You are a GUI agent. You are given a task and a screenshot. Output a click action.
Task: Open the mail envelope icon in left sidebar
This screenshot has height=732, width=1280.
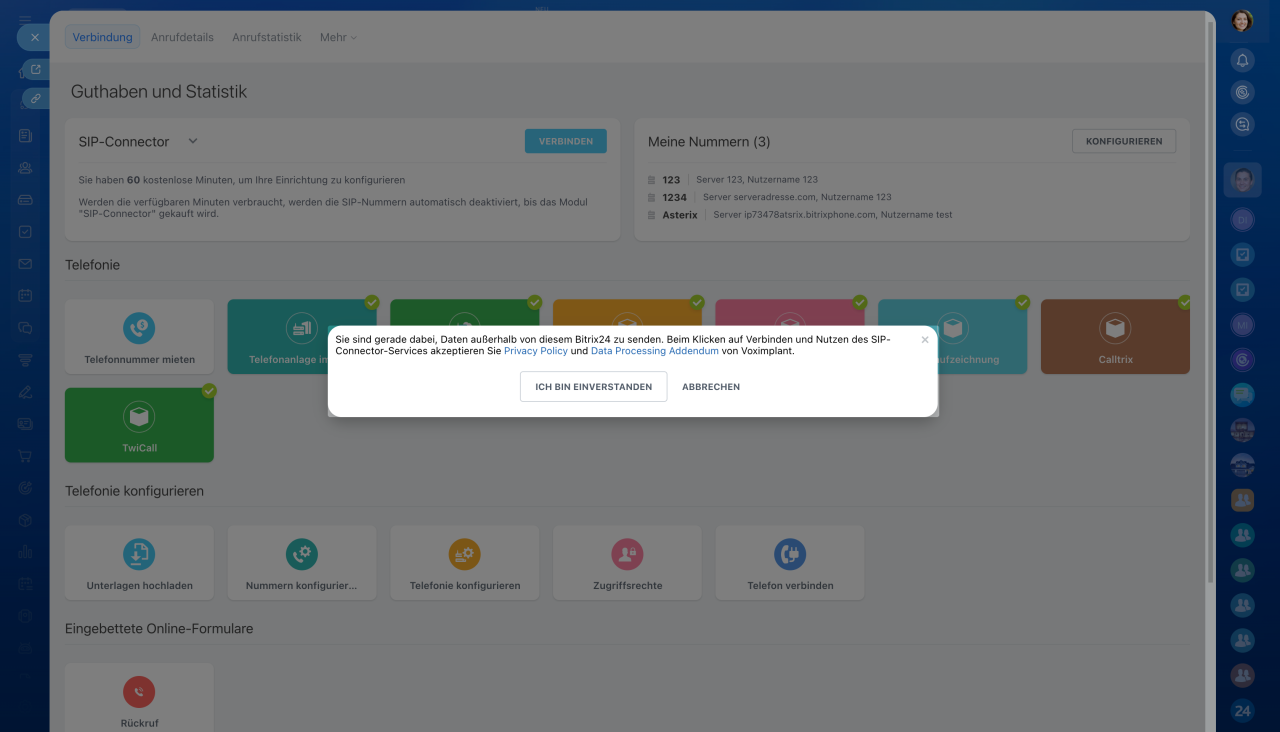(x=25, y=264)
